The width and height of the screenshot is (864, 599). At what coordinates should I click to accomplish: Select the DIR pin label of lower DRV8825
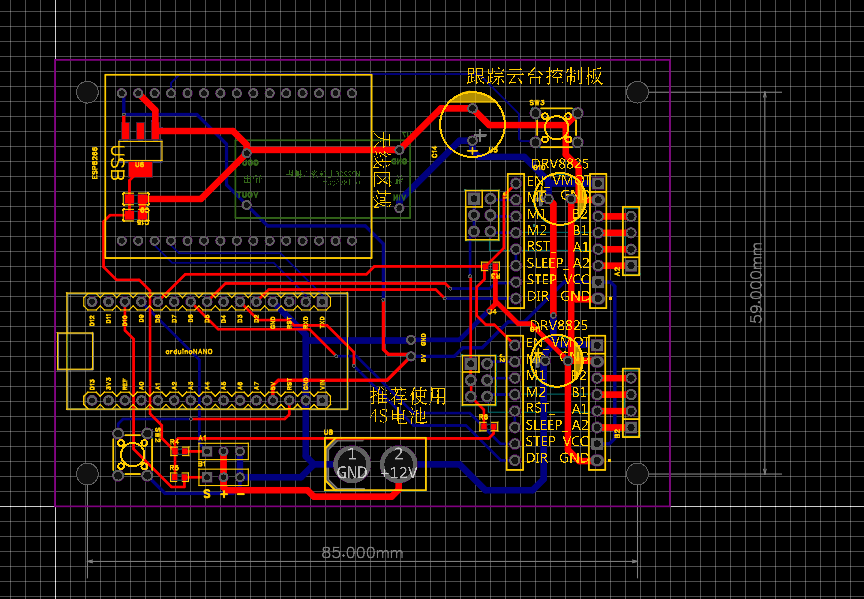click(537, 457)
